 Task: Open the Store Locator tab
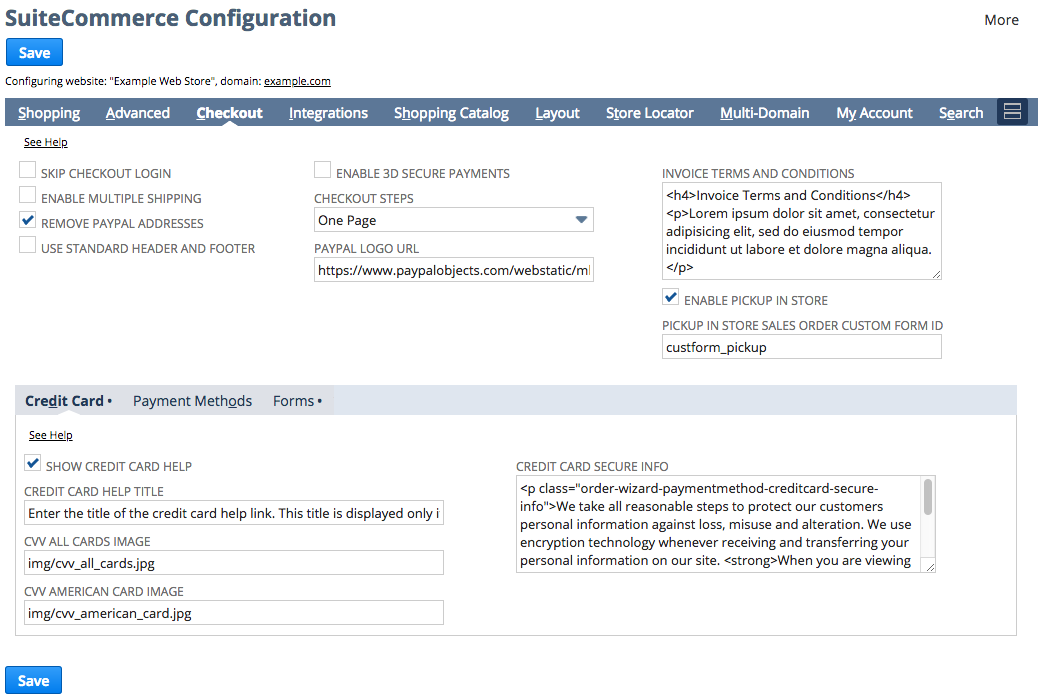coord(650,113)
